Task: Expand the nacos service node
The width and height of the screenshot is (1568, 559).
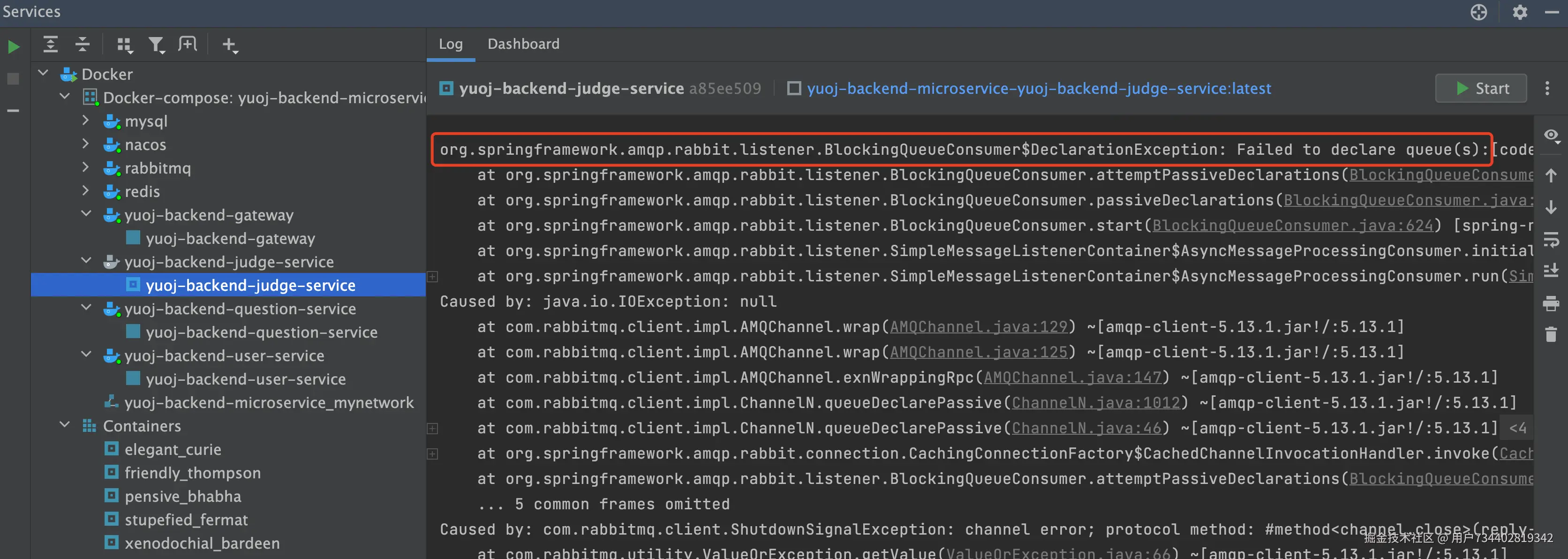Action: [86, 144]
